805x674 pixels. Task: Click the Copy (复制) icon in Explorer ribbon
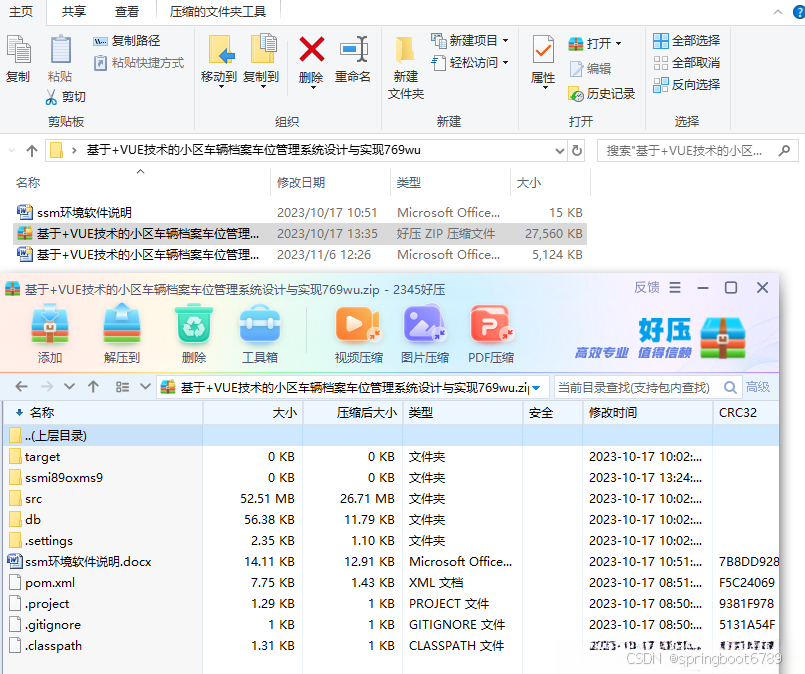(x=18, y=50)
